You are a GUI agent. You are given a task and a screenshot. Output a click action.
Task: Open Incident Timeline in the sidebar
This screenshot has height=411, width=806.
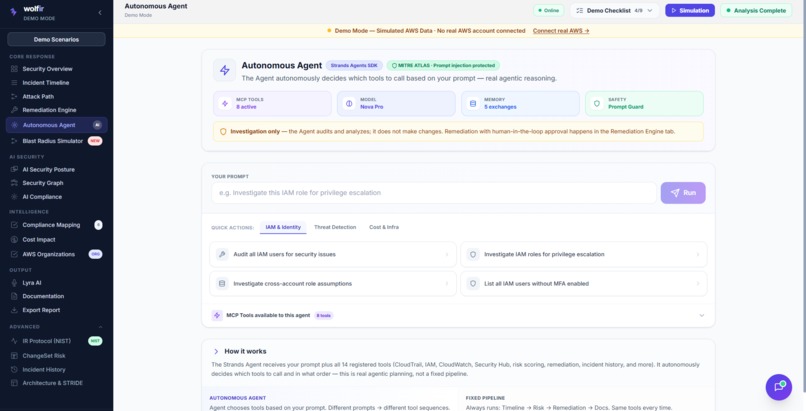[57, 83]
